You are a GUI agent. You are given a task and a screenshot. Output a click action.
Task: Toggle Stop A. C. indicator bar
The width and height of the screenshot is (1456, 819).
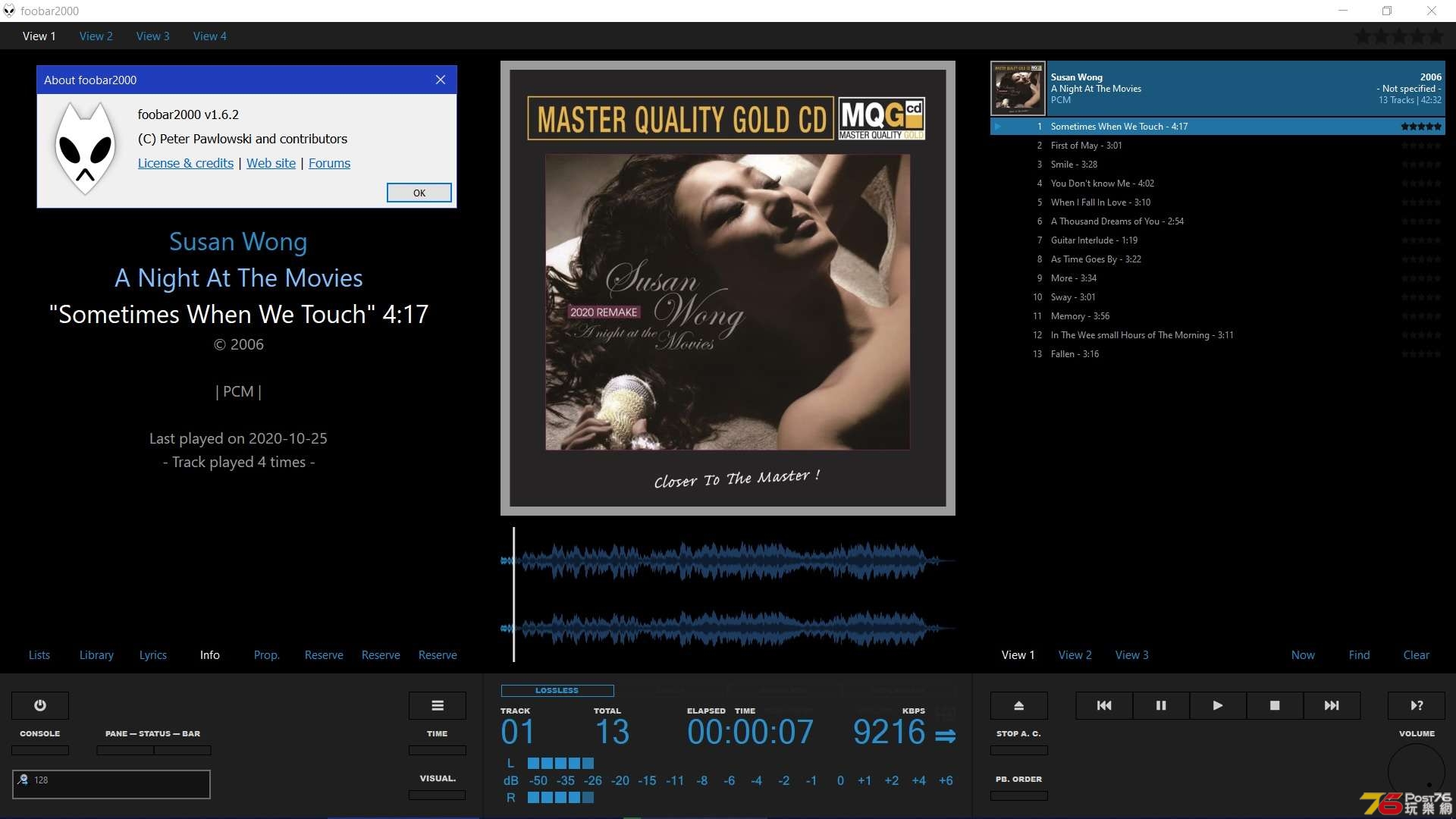tap(1019, 750)
